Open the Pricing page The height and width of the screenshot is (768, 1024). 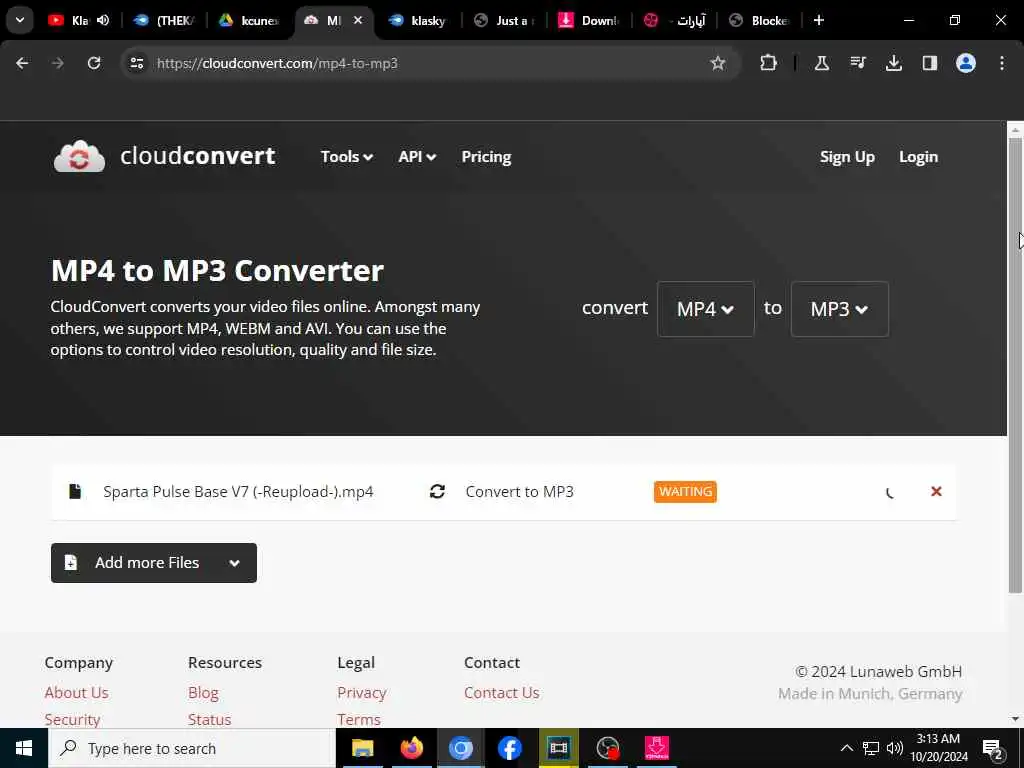(x=487, y=157)
